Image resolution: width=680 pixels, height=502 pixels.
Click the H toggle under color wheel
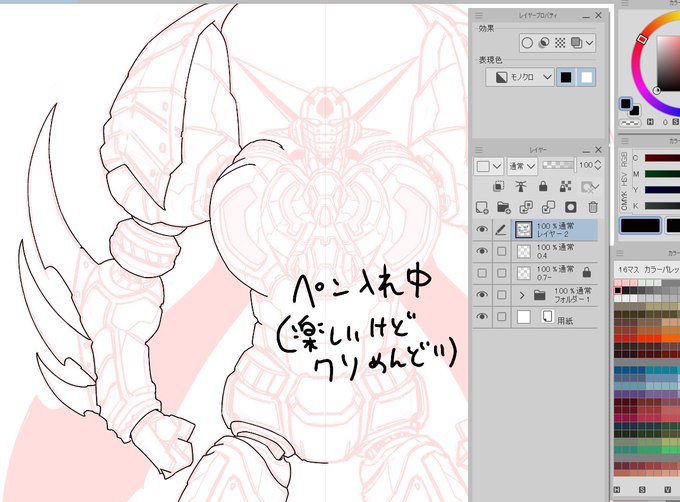(x=650, y=122)
